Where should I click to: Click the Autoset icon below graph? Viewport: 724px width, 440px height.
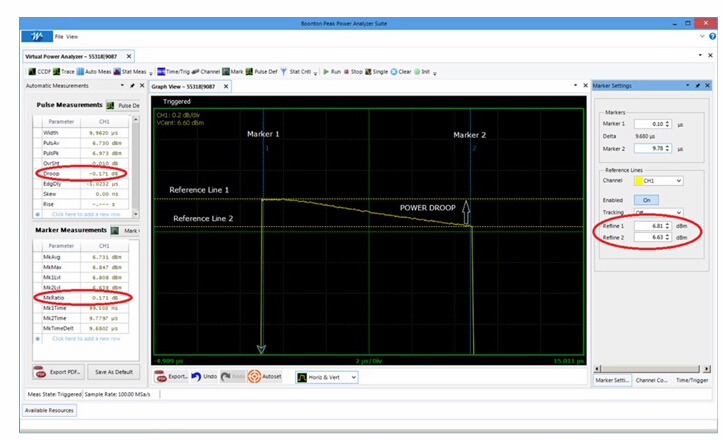pos(254,377)
